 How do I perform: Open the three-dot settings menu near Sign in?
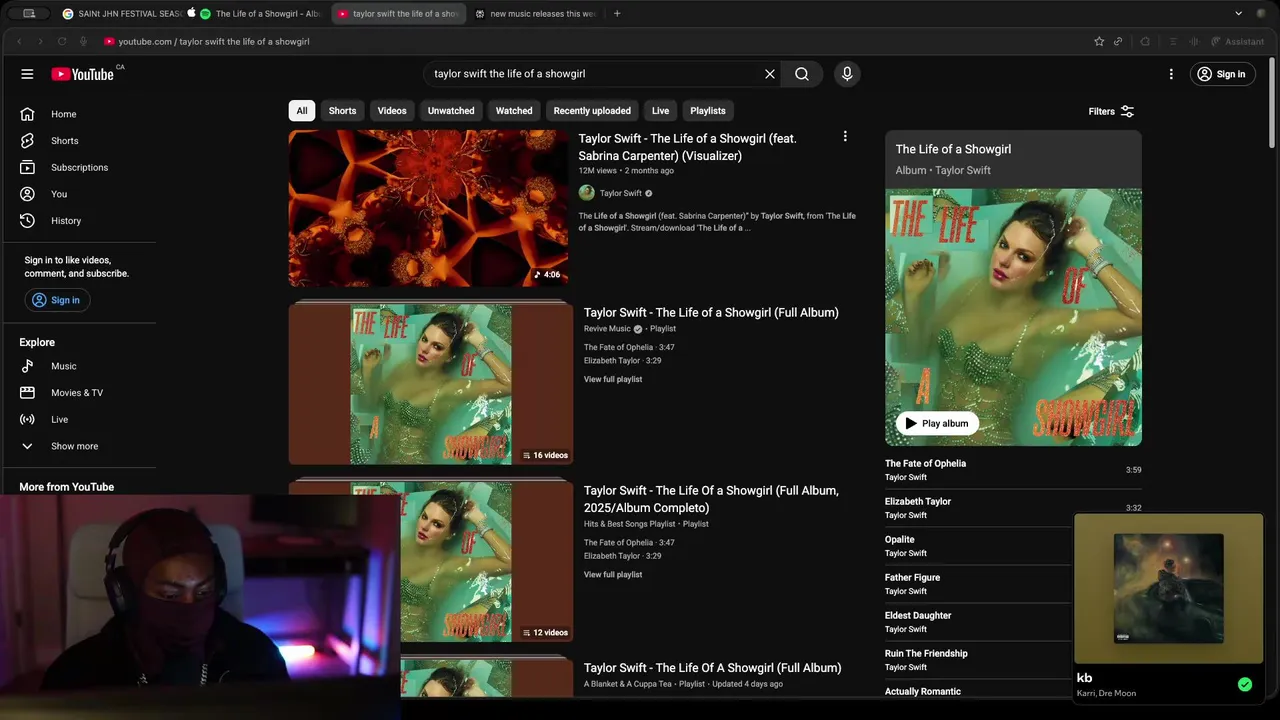pos(1171,74)
